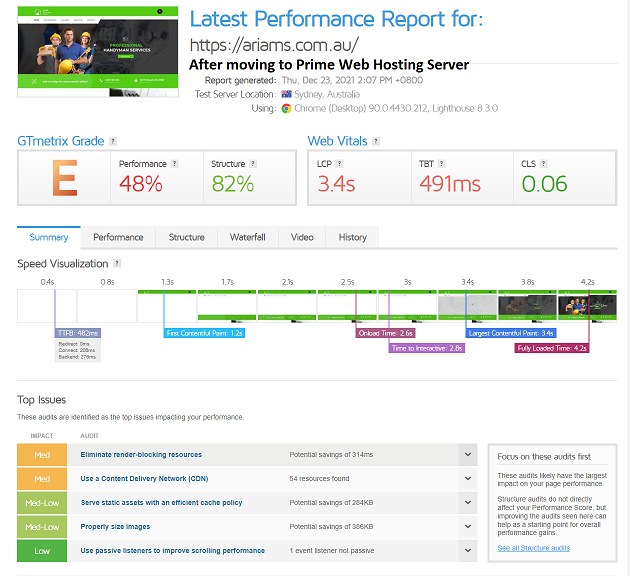630x583 pixels.
Task: Open the Video tab
Action: pyautogui.click(x=302, y=237)
